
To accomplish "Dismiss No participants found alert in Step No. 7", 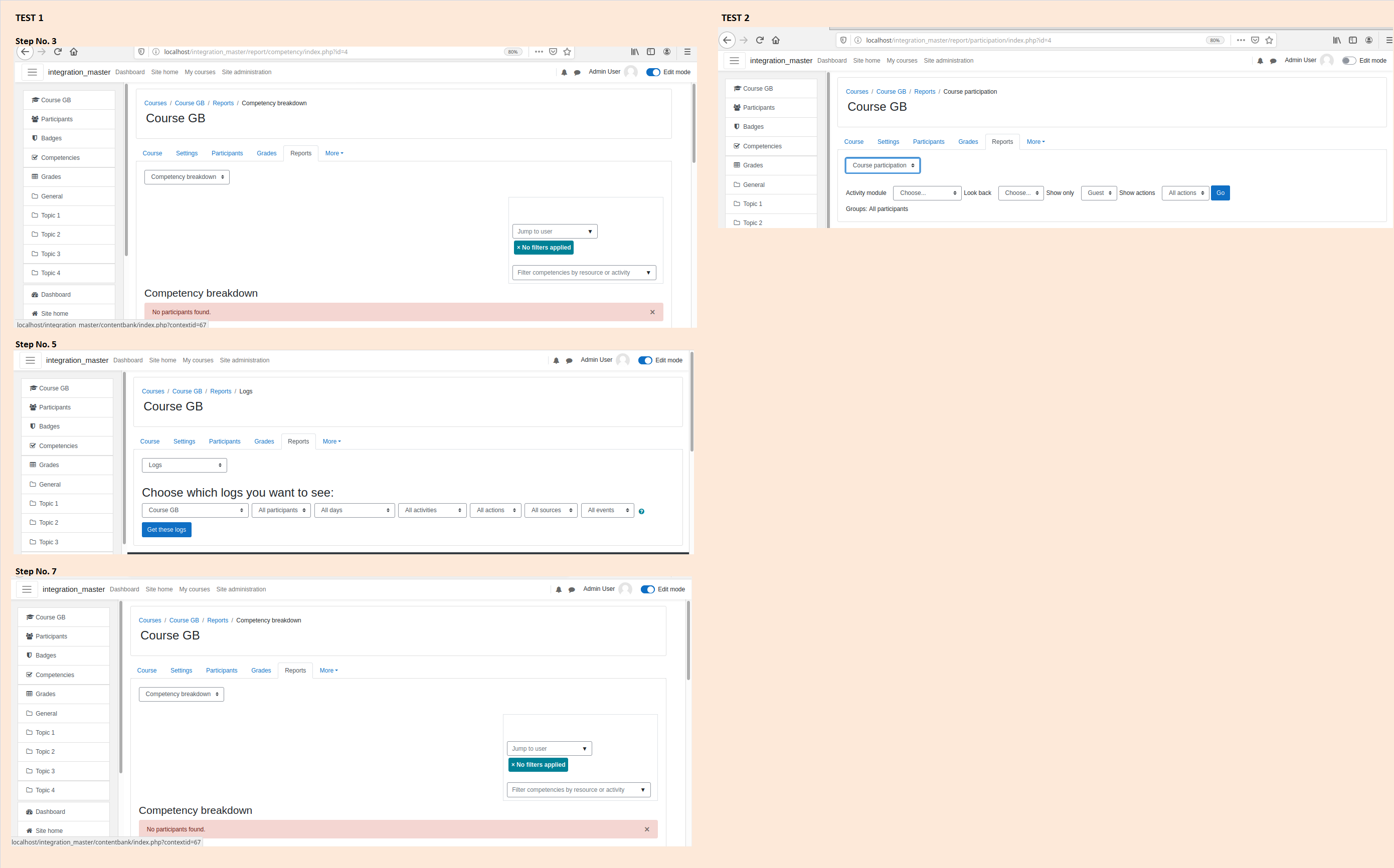I will pos(647,829).
